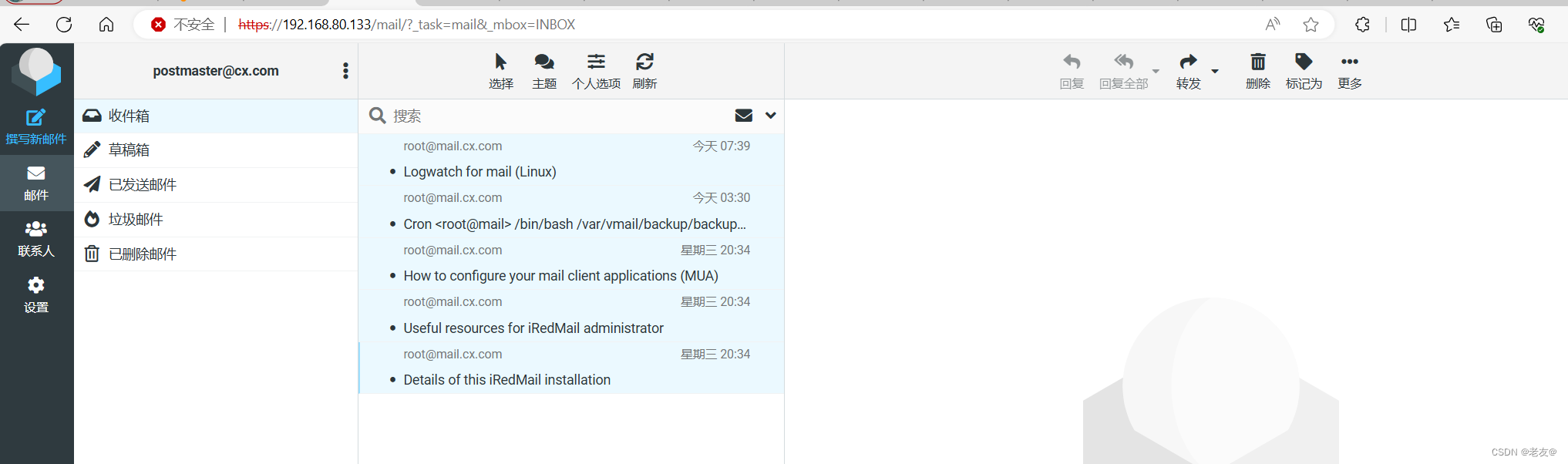
Task: Click the 今天 07:39 timestamp
Action: 722,146
